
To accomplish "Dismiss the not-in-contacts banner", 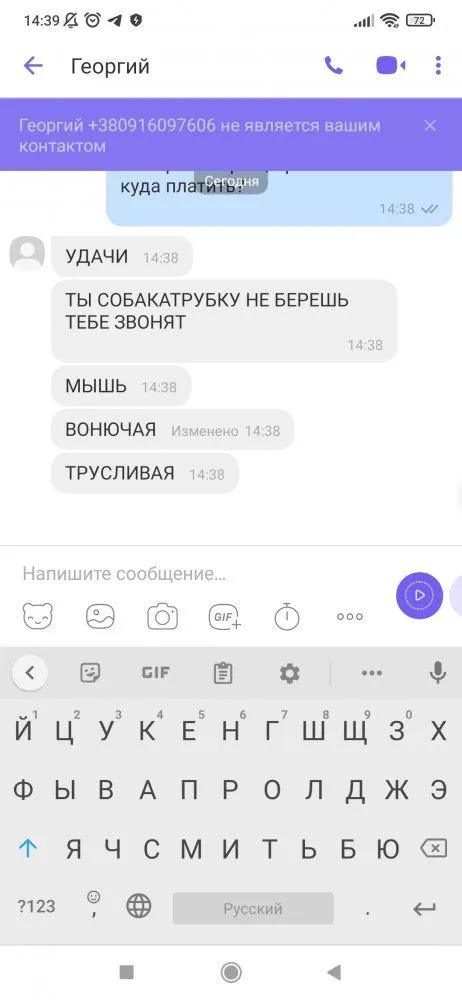I will (x=431, y=126).
